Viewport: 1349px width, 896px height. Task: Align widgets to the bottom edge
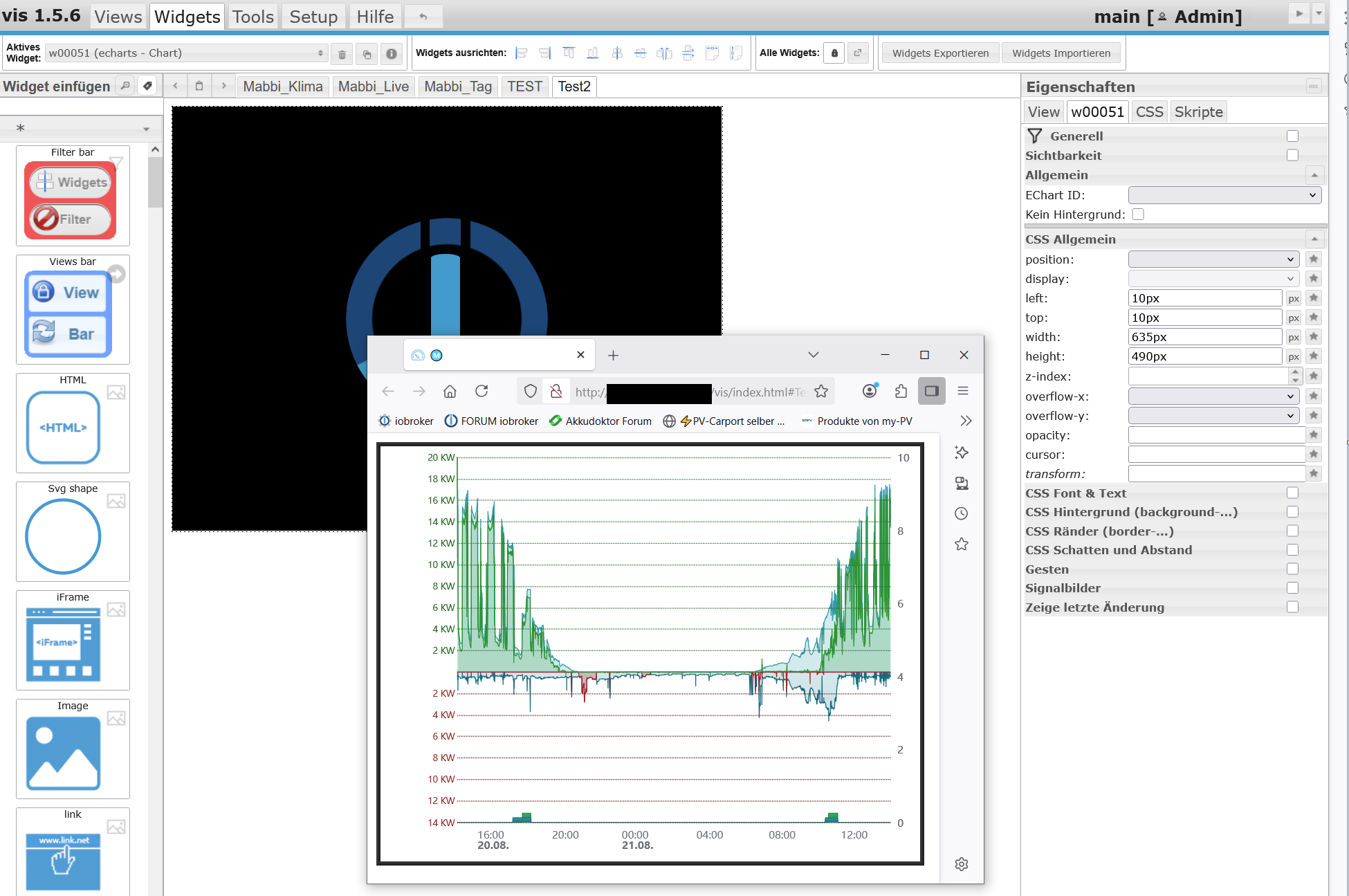(x=593, y=53)
